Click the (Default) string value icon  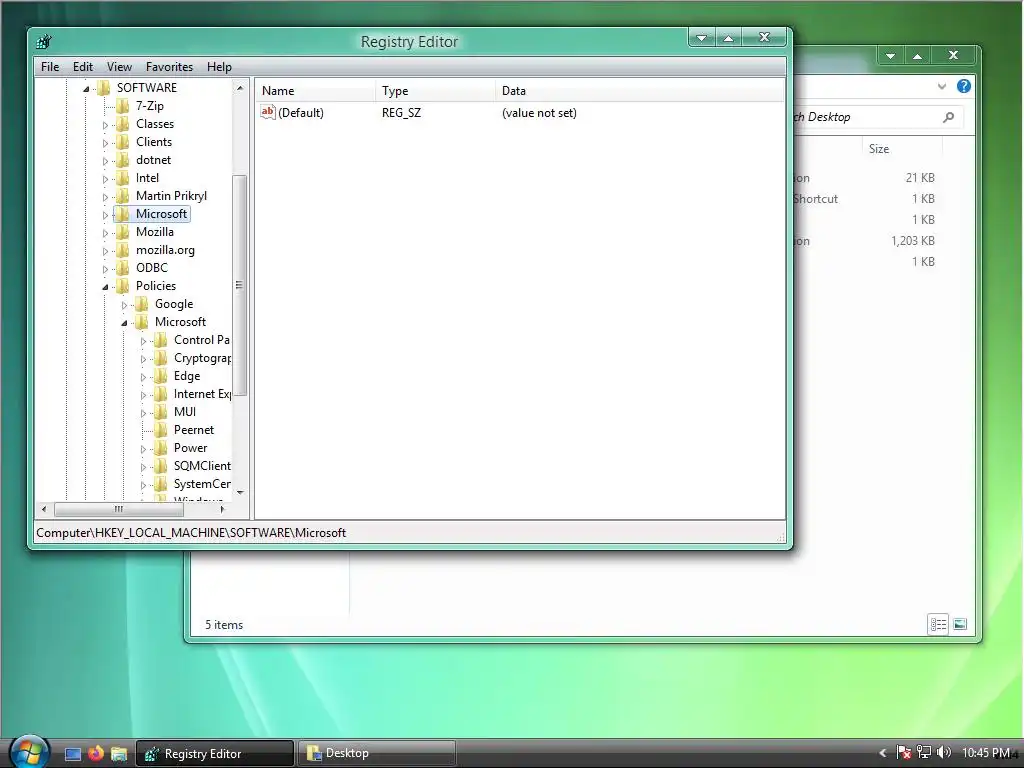tap(268, 112)
